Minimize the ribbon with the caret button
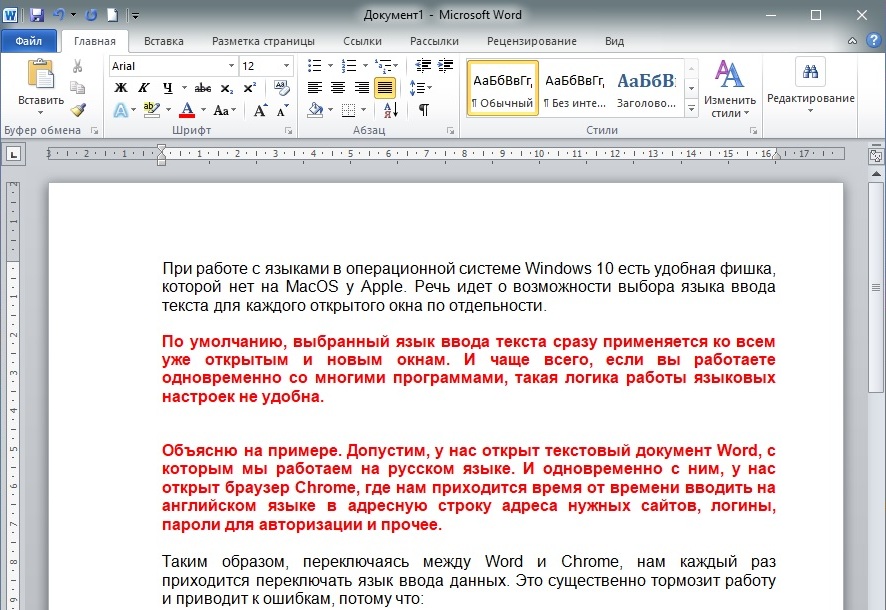Image resolution: width=886 pixels, height=610 pixels. coord(853,41)
